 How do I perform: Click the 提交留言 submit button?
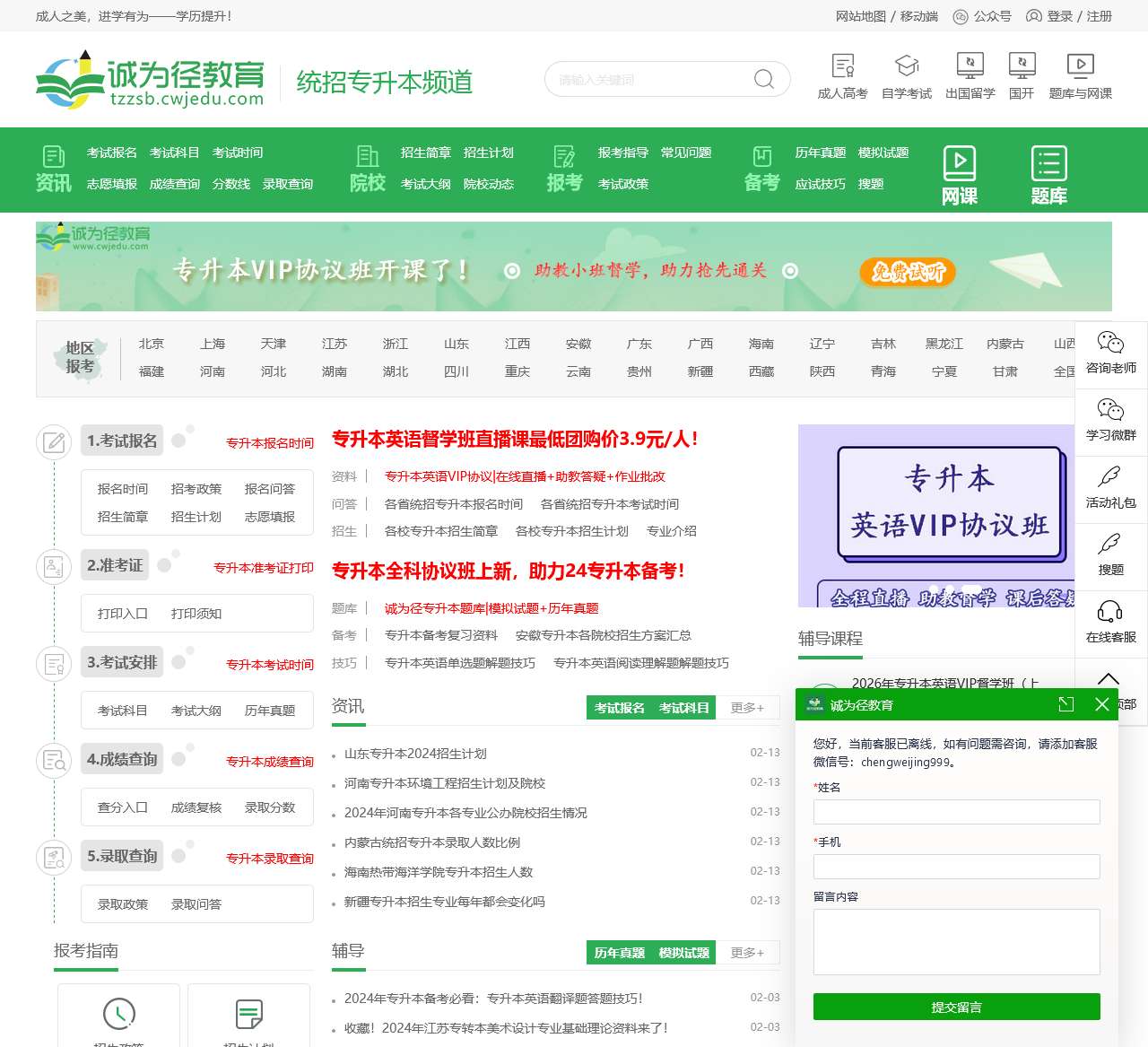[956, 1007]
